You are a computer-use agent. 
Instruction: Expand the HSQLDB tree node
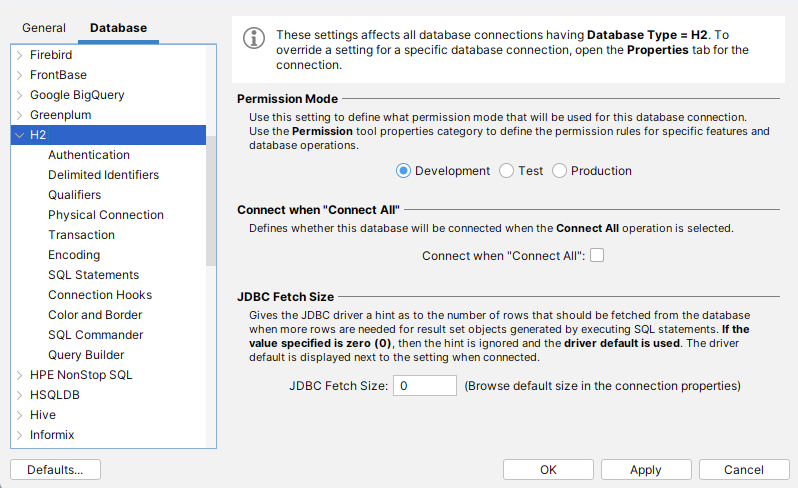tap(20, 395)
